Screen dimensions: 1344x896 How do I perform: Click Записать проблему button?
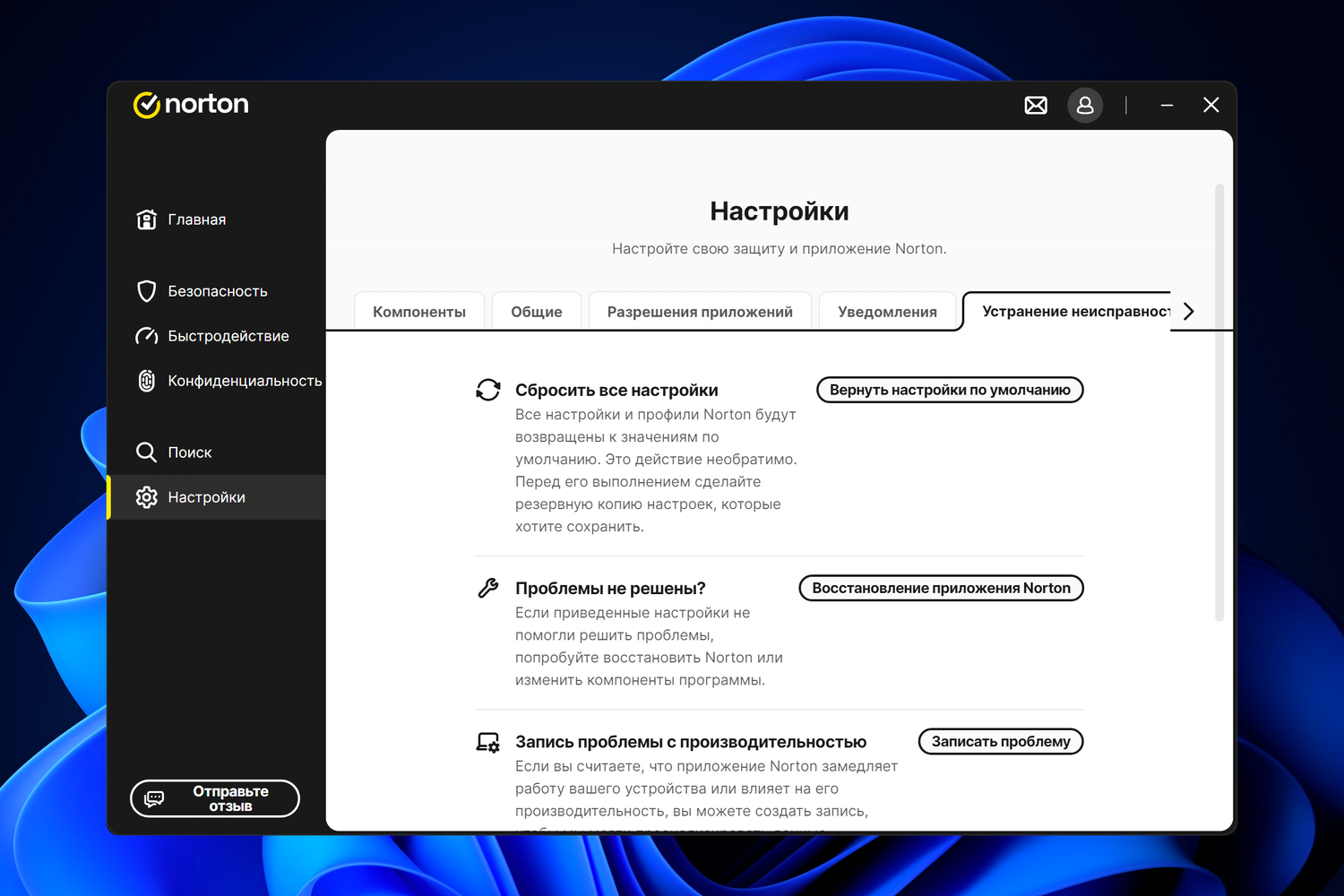(x=1001, y=741)
